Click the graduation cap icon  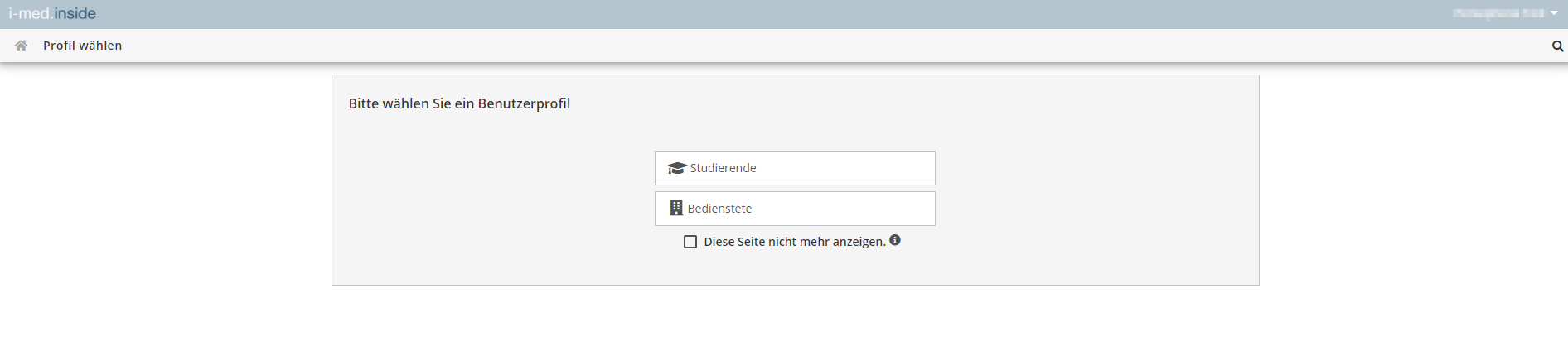pyautogui.click(x=677, y=168)
